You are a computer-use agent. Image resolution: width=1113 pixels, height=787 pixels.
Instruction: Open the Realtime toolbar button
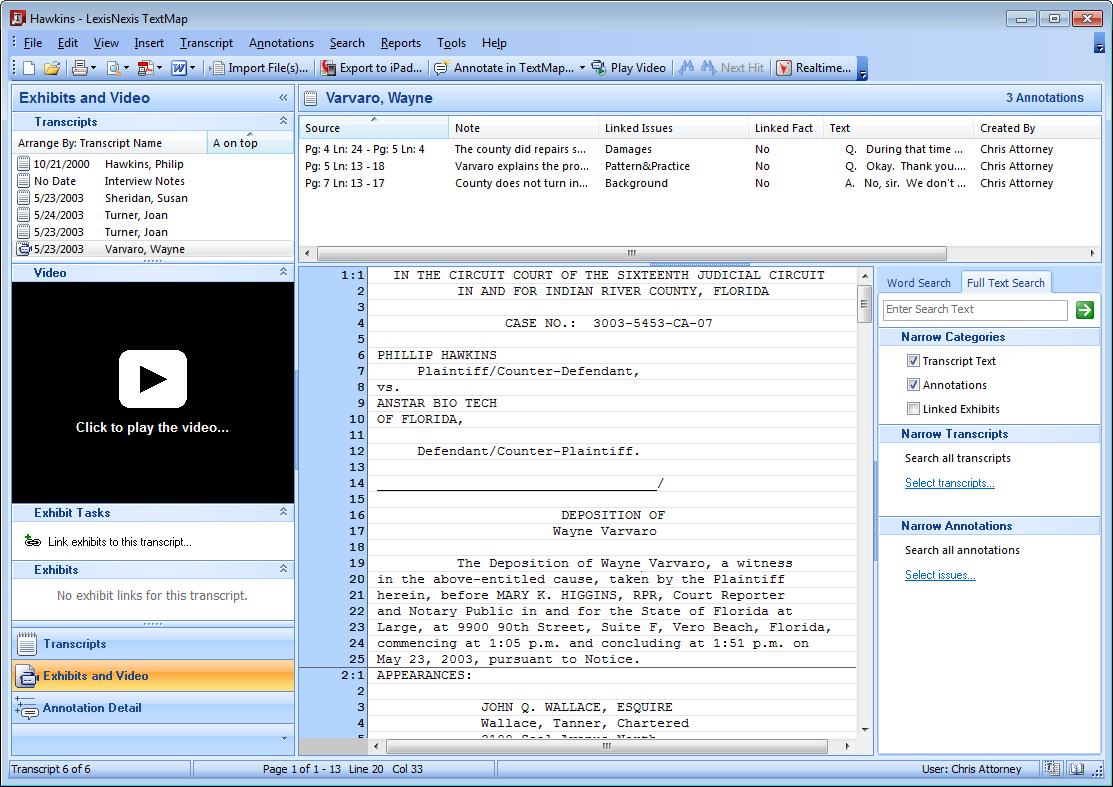(814, 68)
